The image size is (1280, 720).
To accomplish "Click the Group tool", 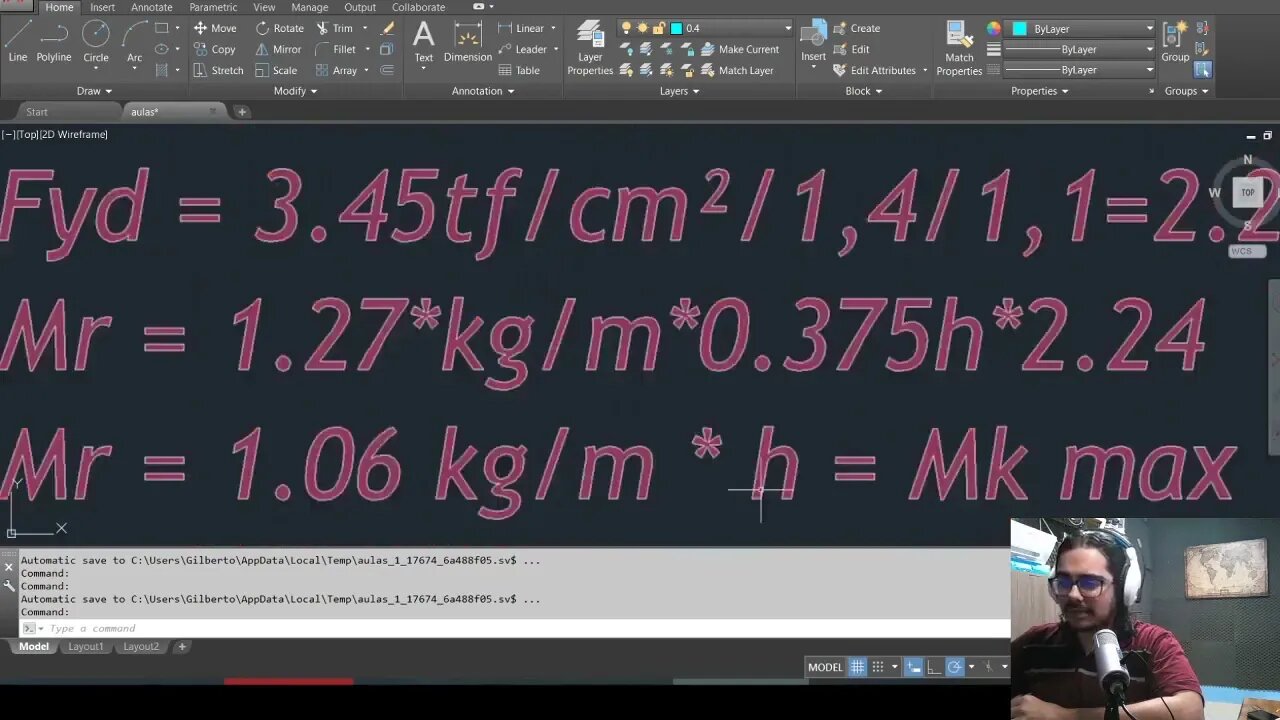I will [1175, 43].
